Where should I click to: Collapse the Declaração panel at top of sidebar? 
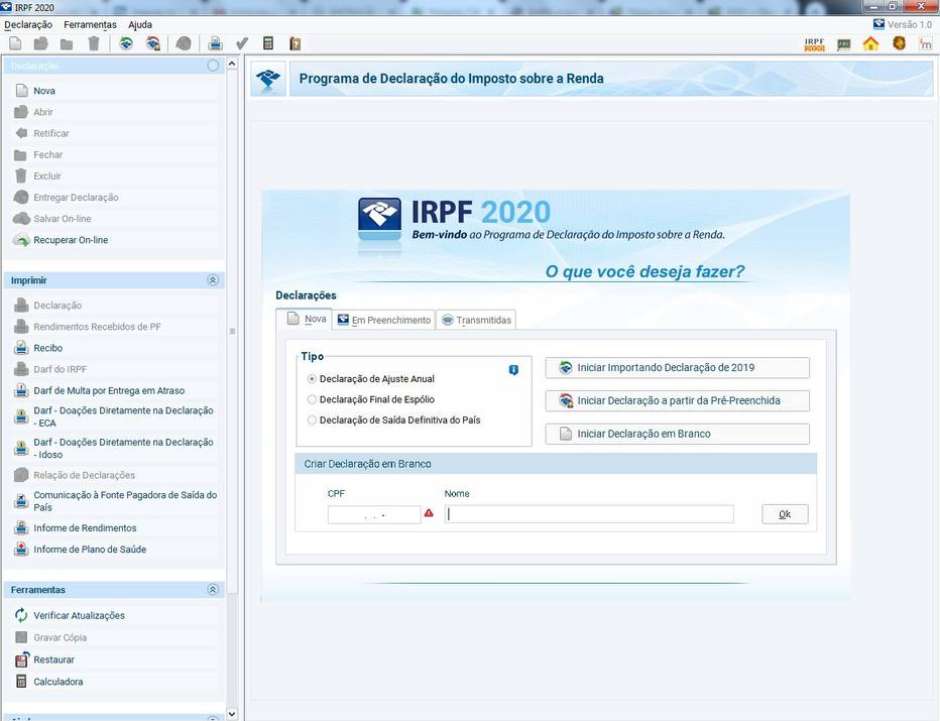pyautogui.click(x=212, y=65)
